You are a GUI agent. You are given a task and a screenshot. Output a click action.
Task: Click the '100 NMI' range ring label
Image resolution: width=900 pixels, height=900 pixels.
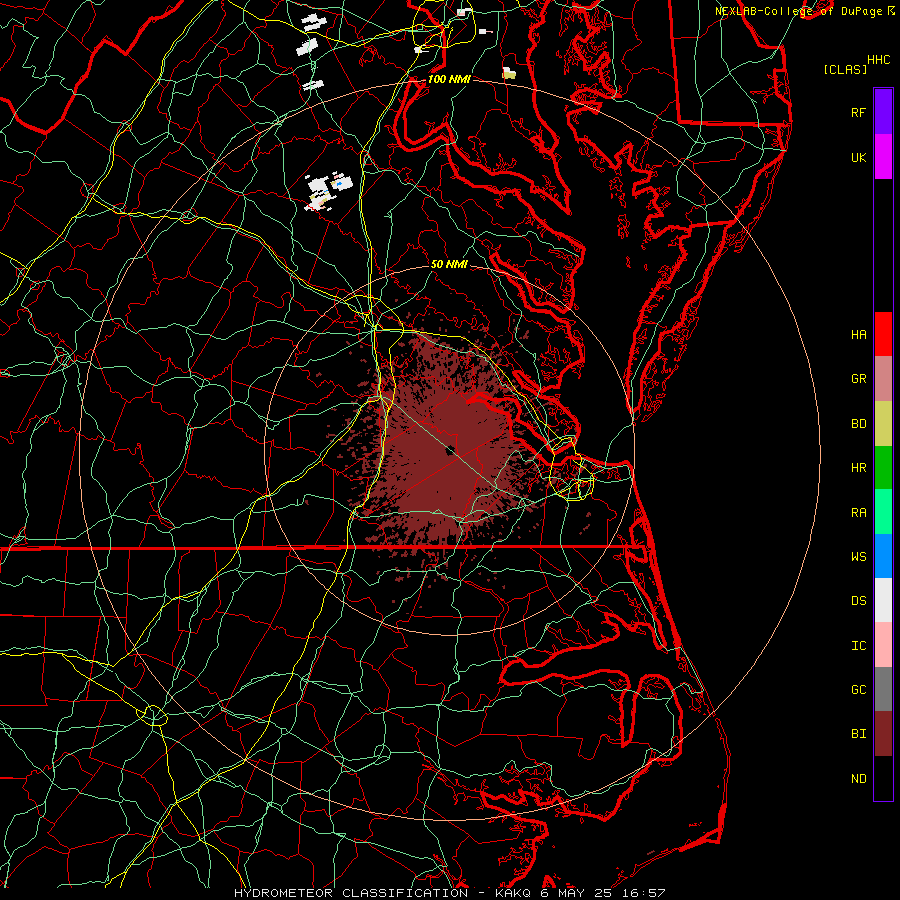click(x=449, y=79)
